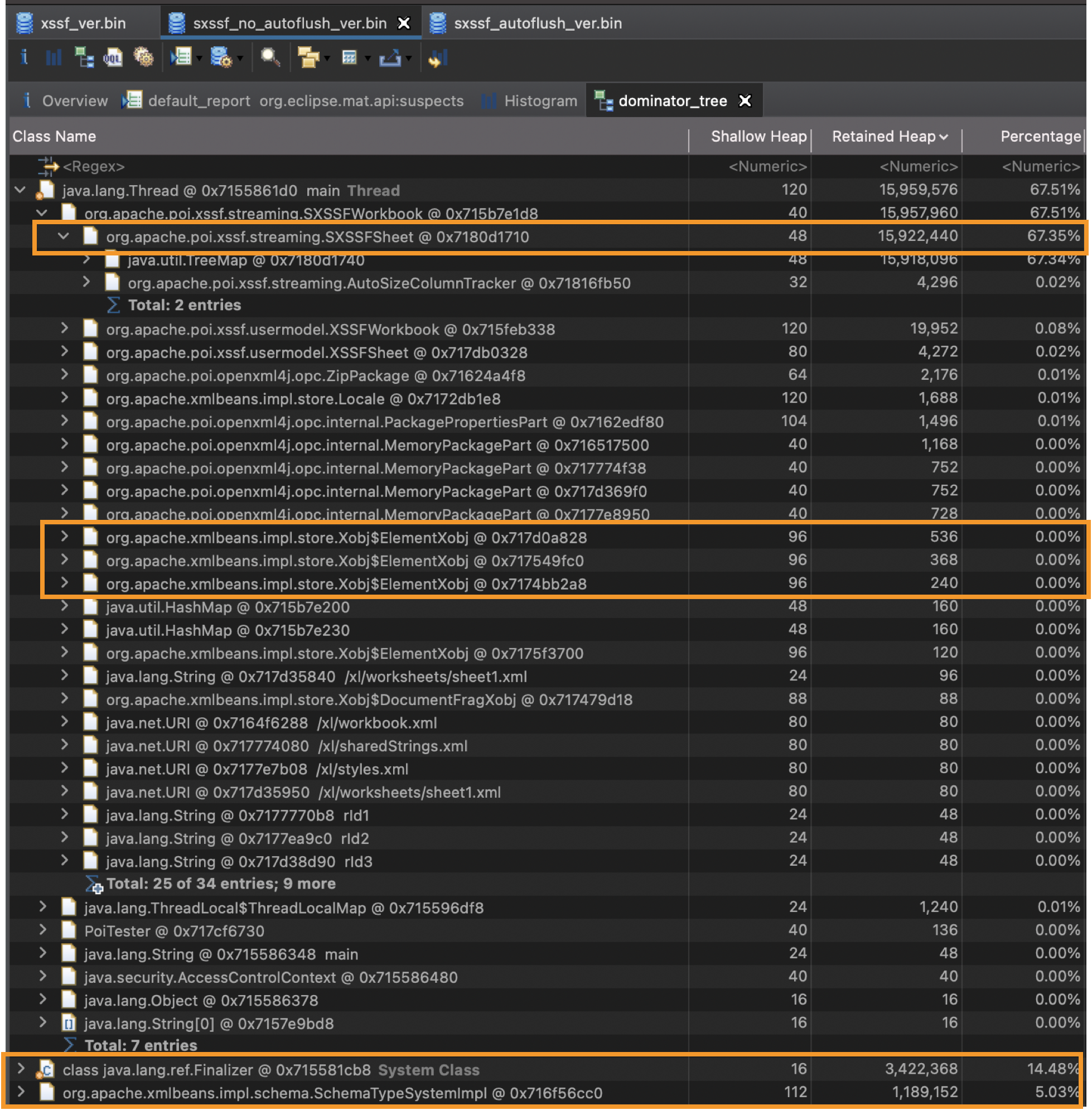This screenshot has width=1092, height=1110.
Task: Click the calculator retained size icon
Action: click(x=349, y=57)
